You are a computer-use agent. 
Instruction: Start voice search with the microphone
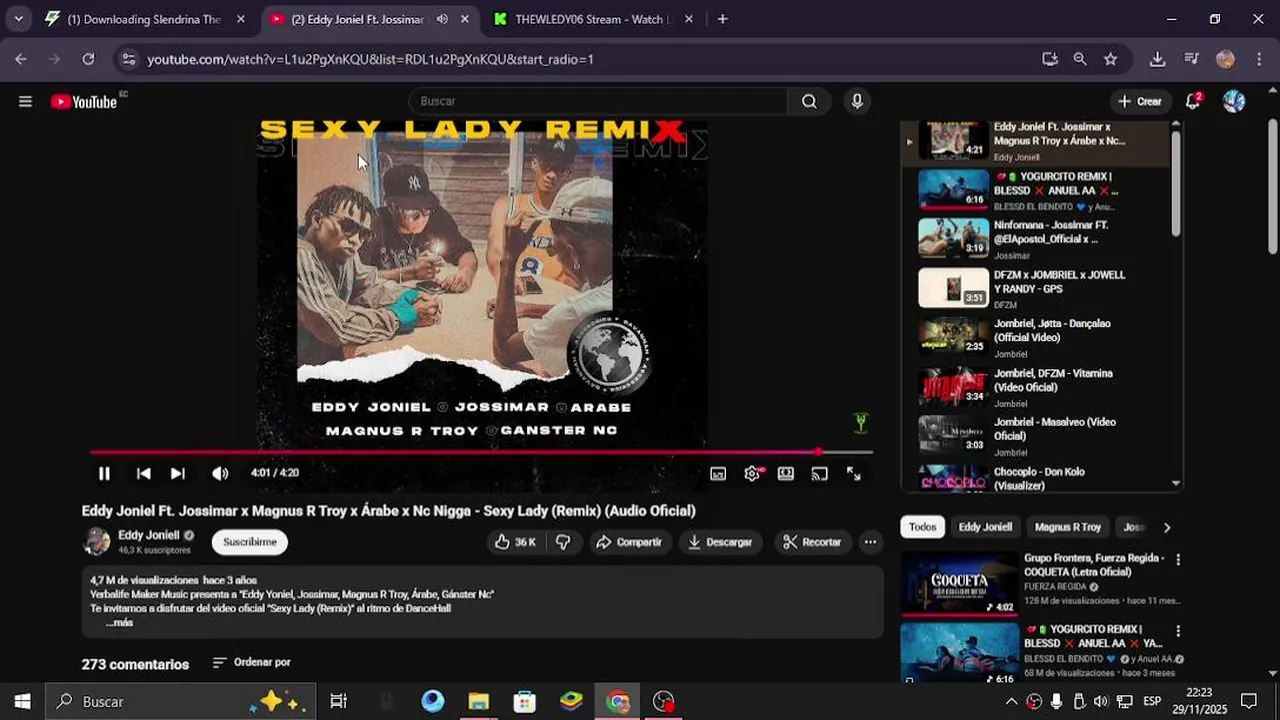(857, 101)
